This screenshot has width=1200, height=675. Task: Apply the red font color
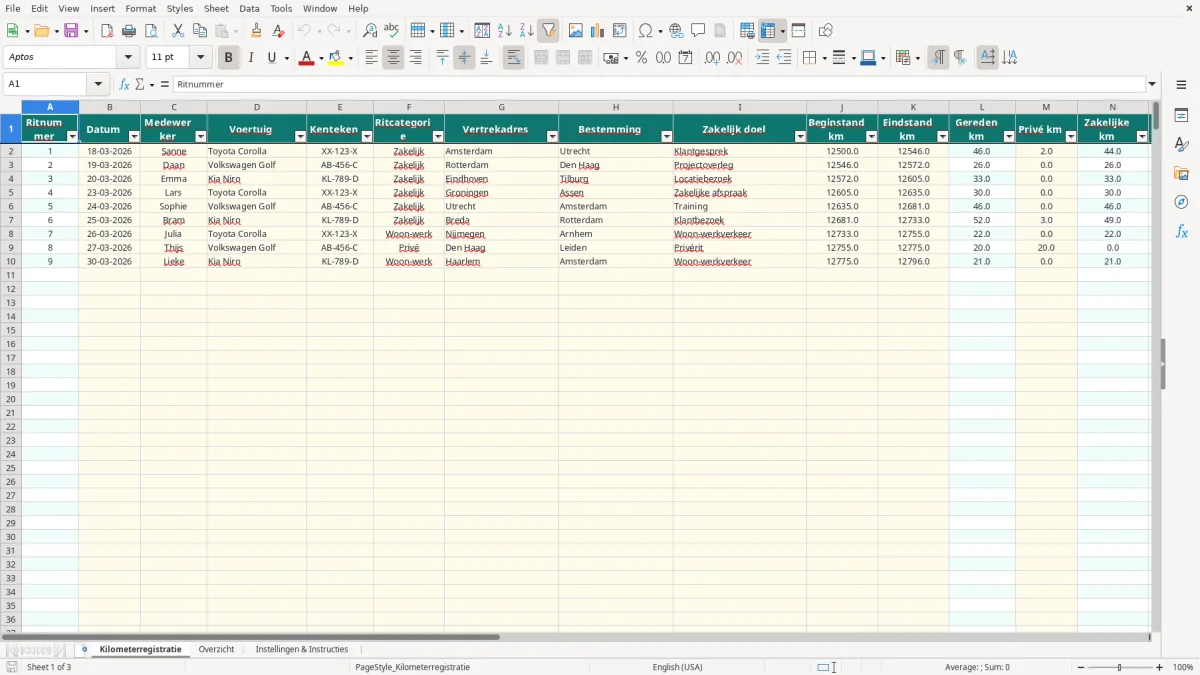tap(306, 58)
